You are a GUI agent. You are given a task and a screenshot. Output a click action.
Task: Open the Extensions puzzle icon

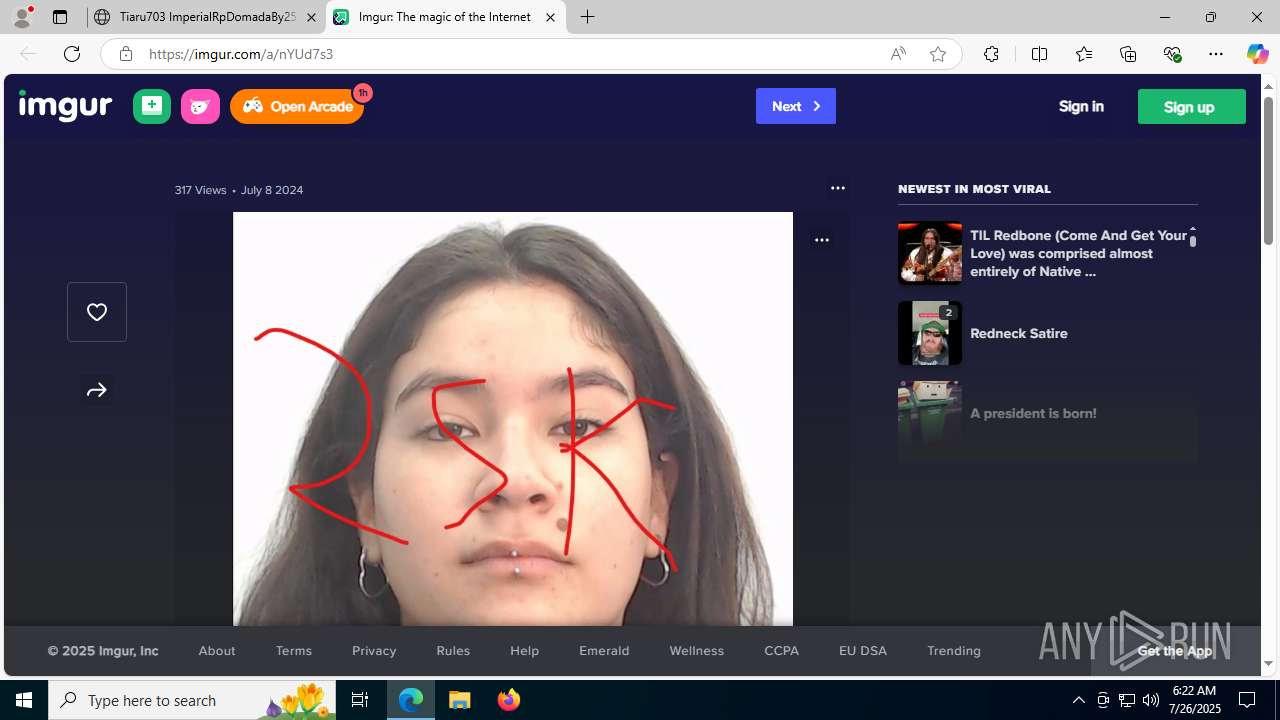(991, 54)
